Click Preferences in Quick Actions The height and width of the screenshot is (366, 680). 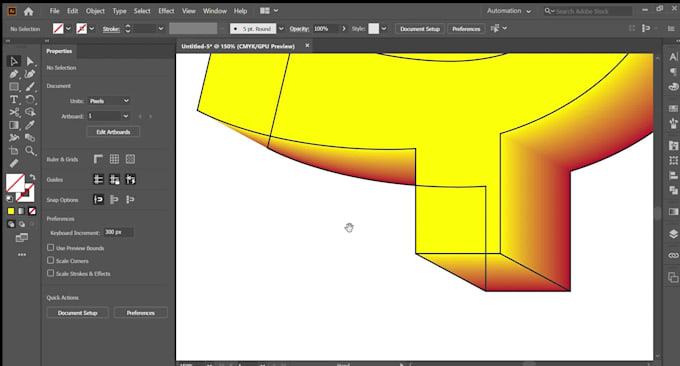coord(141,313)
